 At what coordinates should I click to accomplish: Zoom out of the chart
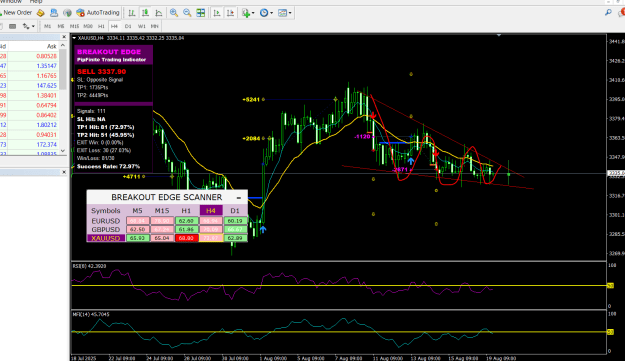coord(187,13)
